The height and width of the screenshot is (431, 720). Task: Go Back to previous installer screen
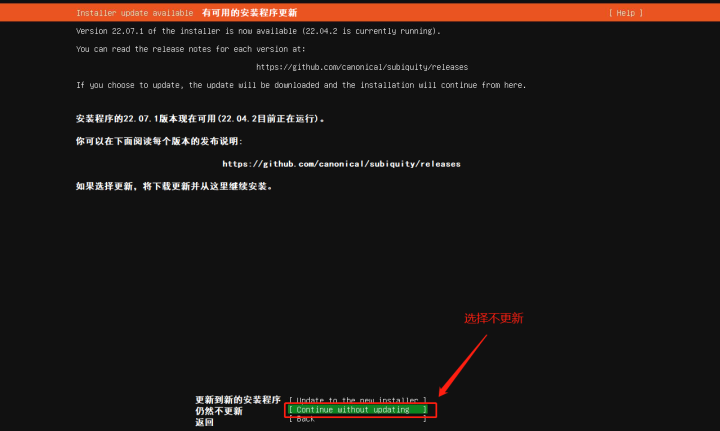(358, 419)
